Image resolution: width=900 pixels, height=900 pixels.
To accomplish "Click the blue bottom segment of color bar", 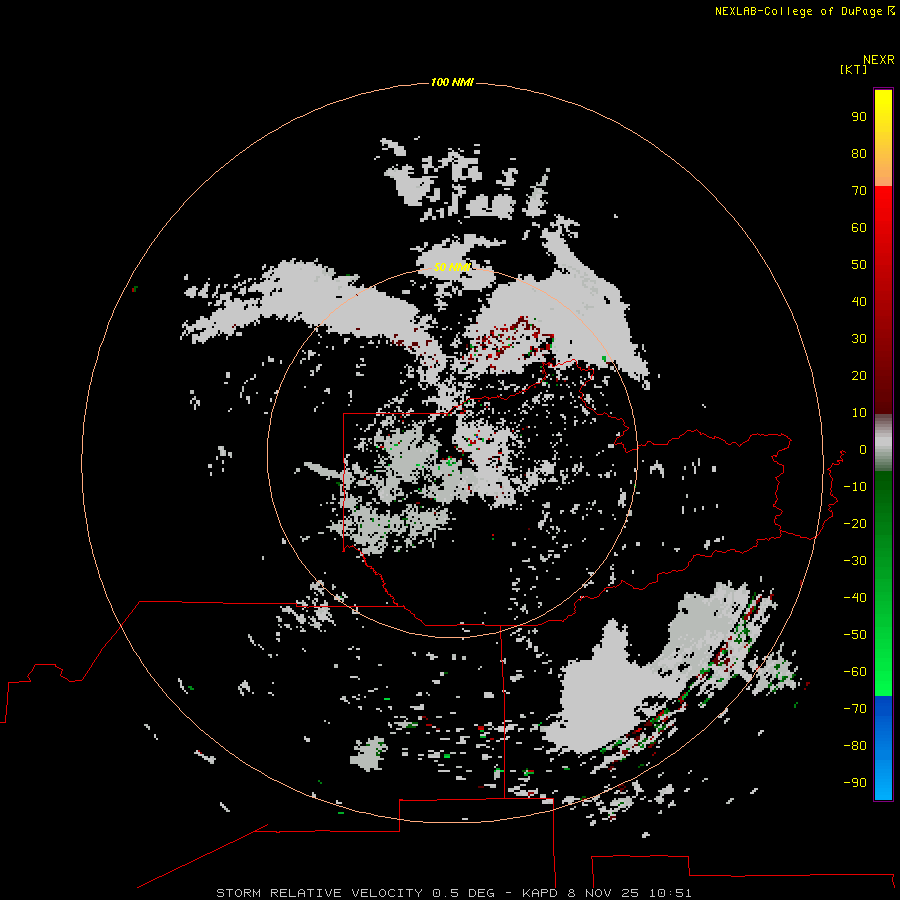I will coord(883,747).
